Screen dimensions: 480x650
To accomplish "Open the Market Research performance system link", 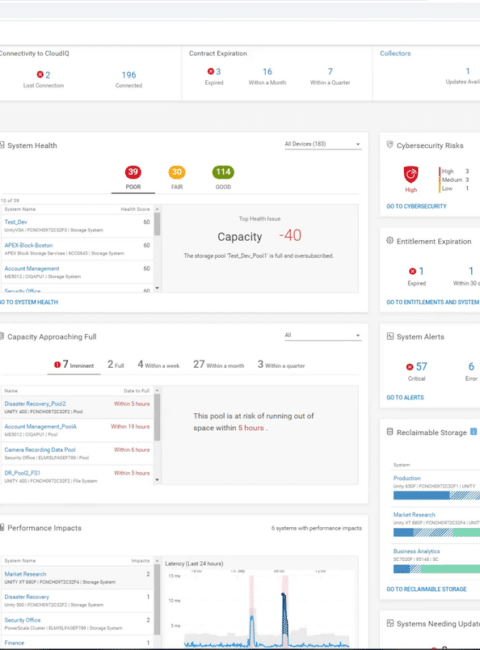I will click(x=25, y=574).
